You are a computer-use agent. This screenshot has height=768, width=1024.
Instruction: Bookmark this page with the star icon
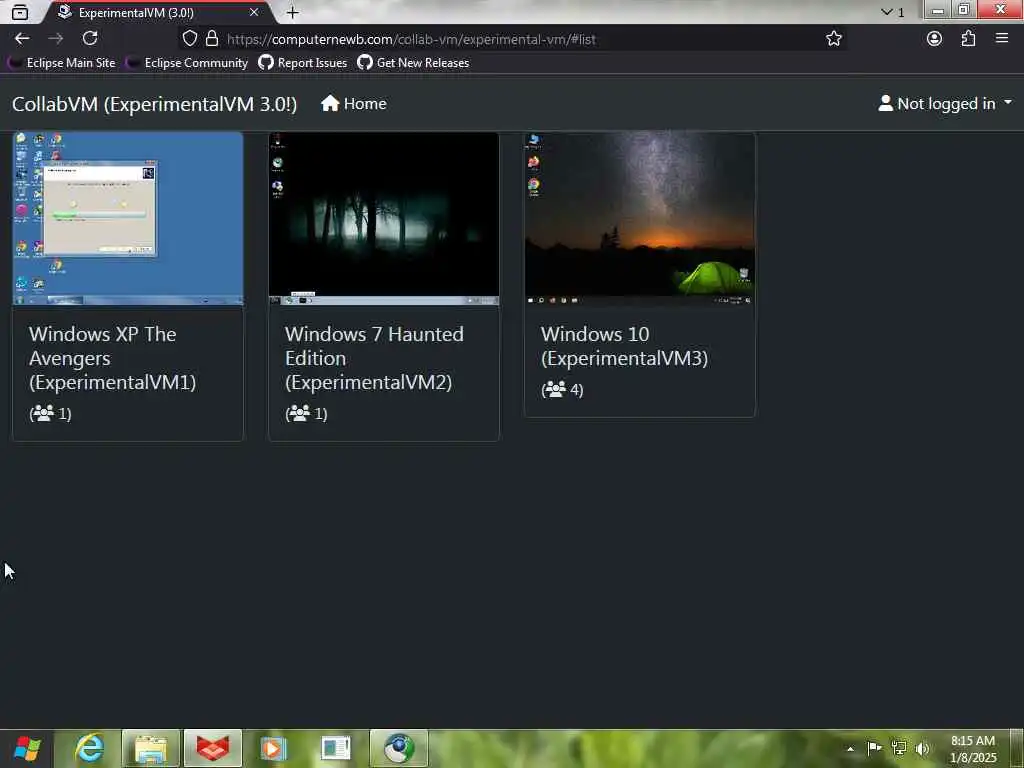point(834,39)
